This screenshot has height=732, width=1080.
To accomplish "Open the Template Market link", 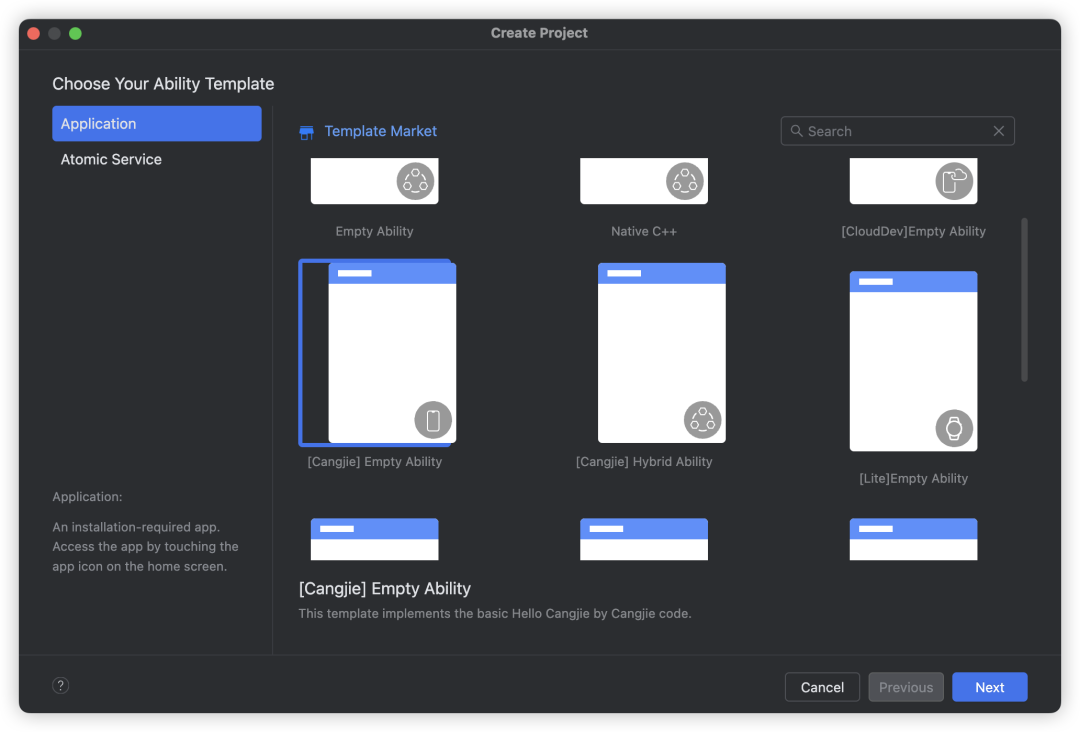I will pos(380,131).
